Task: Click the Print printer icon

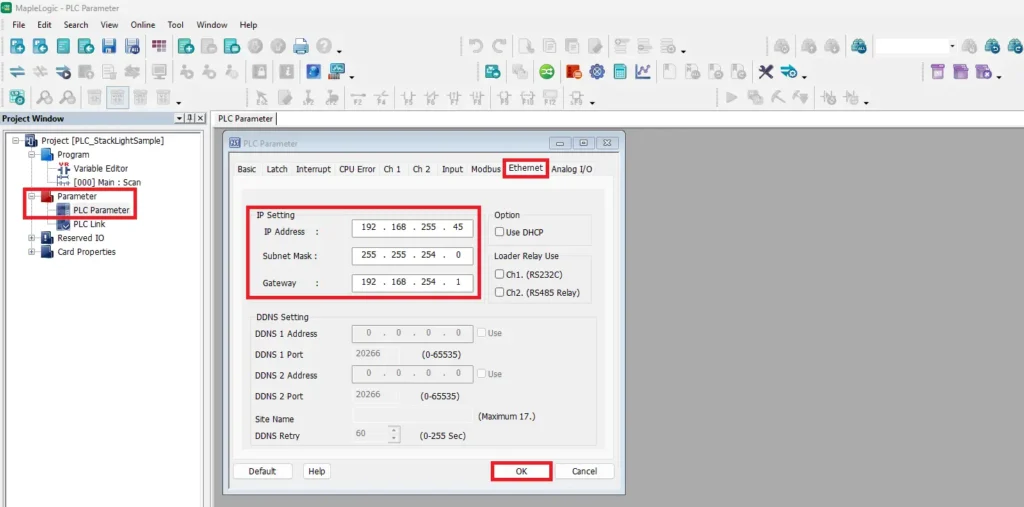Action: coord(300,46)
